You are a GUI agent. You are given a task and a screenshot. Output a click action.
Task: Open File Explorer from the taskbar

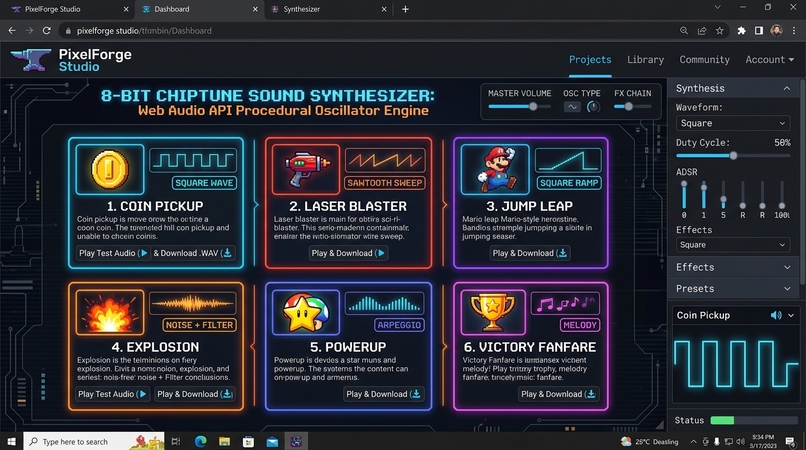(x=224, y=441)
